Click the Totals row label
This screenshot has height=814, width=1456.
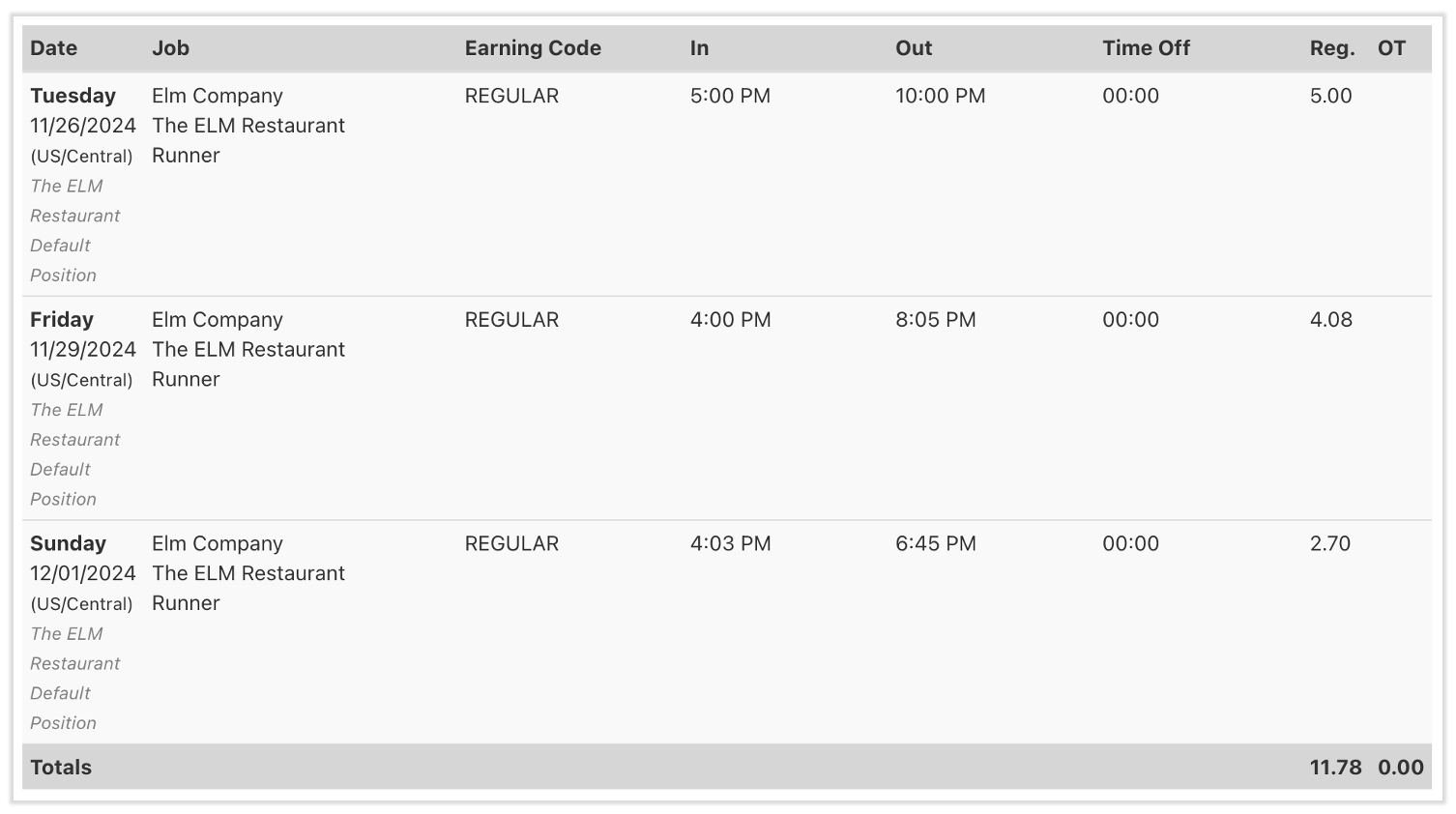tap(61, 768)
